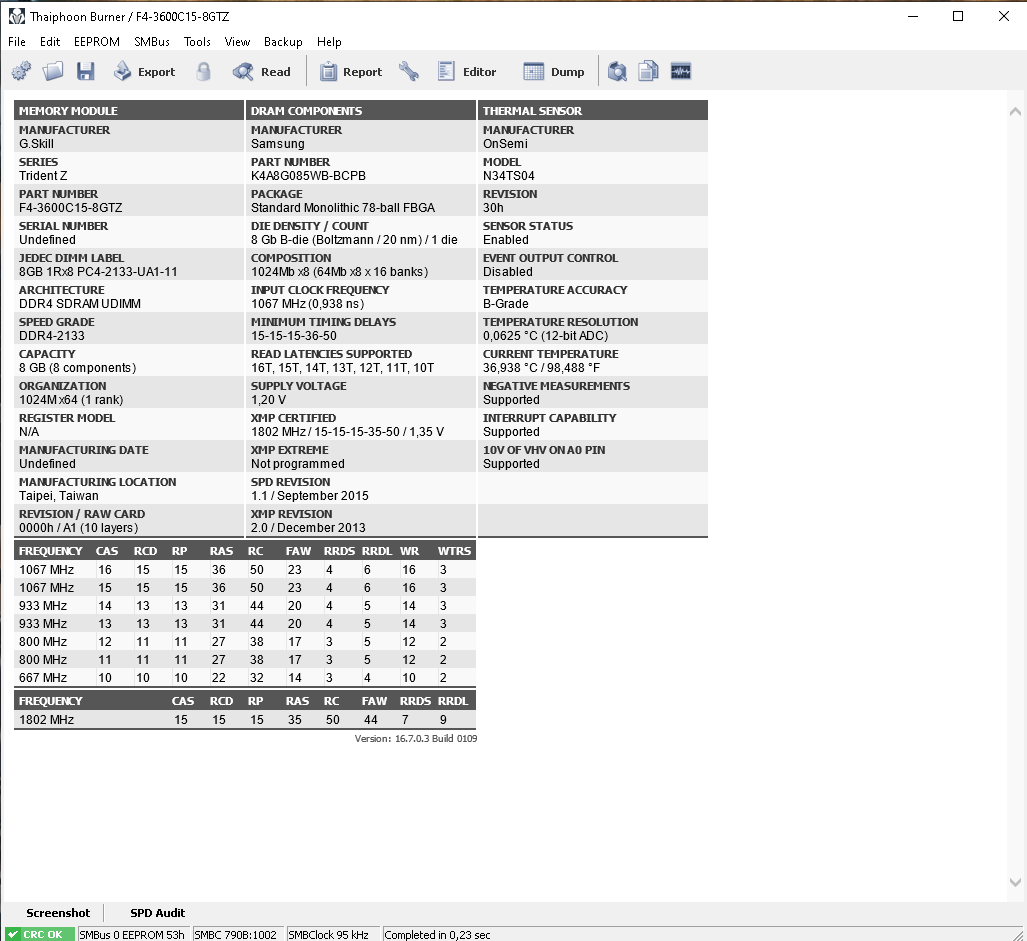Viewport: 1027px width, 941px height.
Task: Select DRAM part number K4A8G085WB-BCPB
Action: (x=308, y=175)
